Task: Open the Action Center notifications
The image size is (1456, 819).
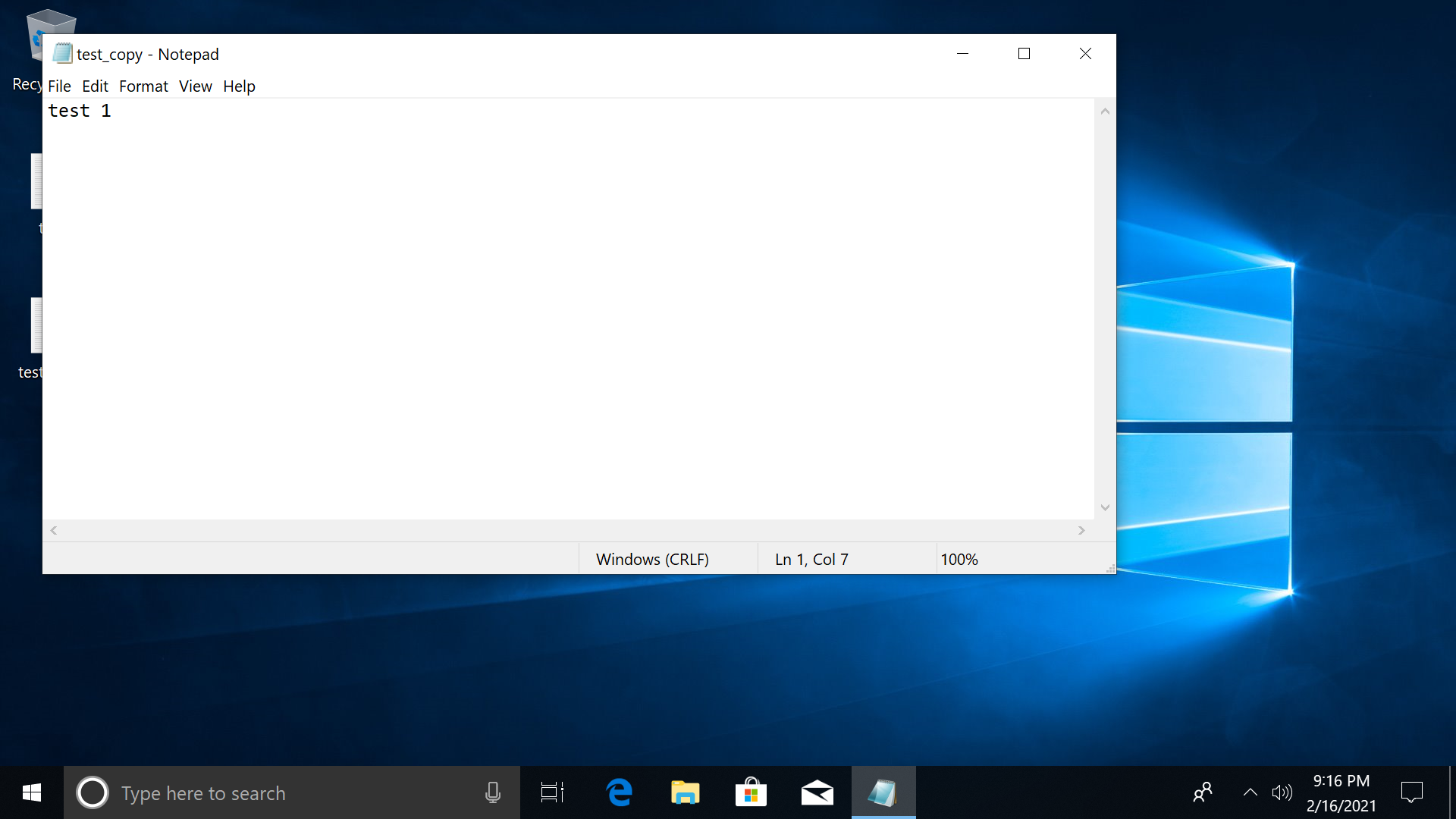Action: coord(1412,792)
